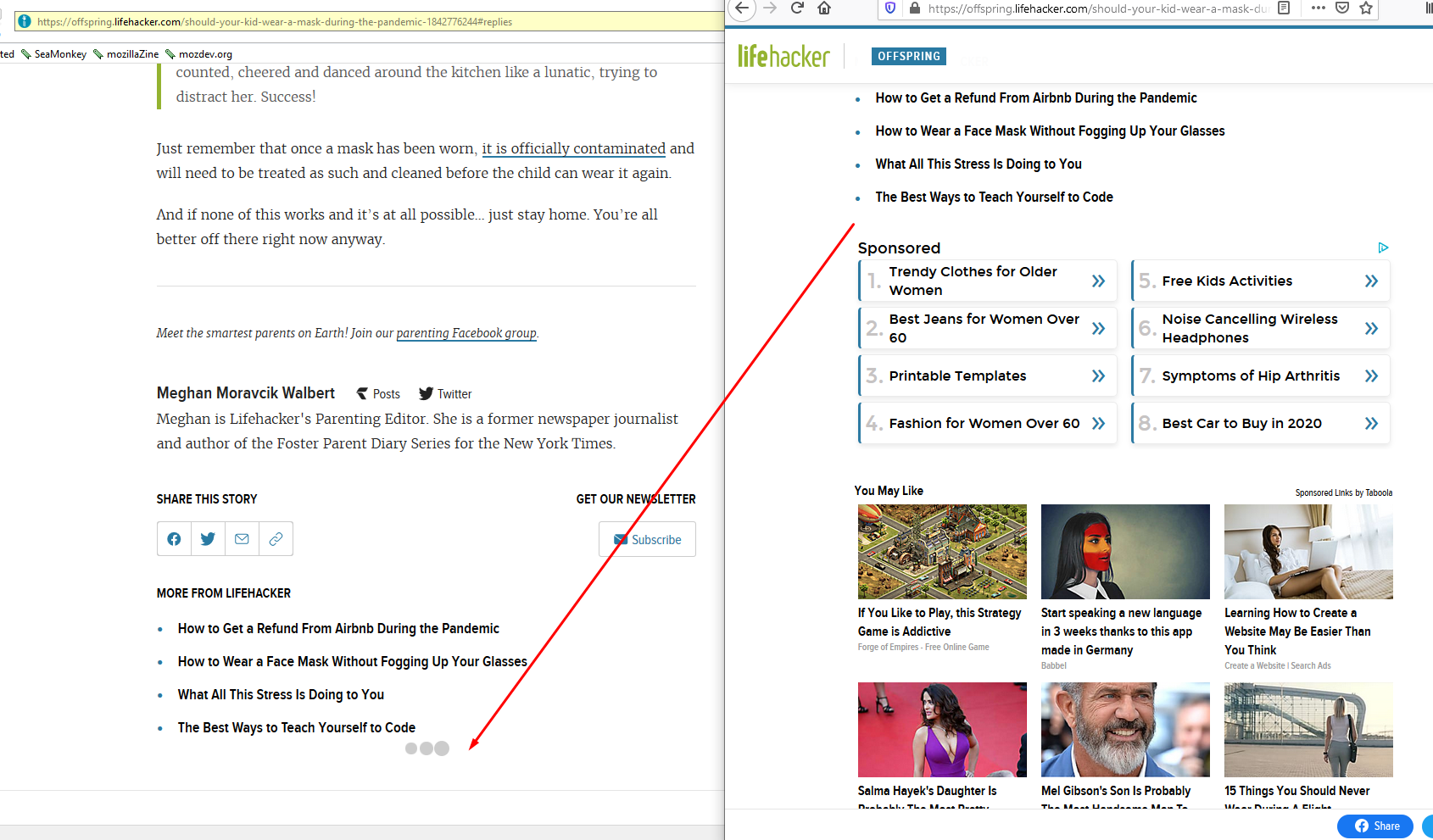This screenshot has height=840, width=1433.
Task: Select the OFFSPRING section tab
Action: [x=908, y=56]
